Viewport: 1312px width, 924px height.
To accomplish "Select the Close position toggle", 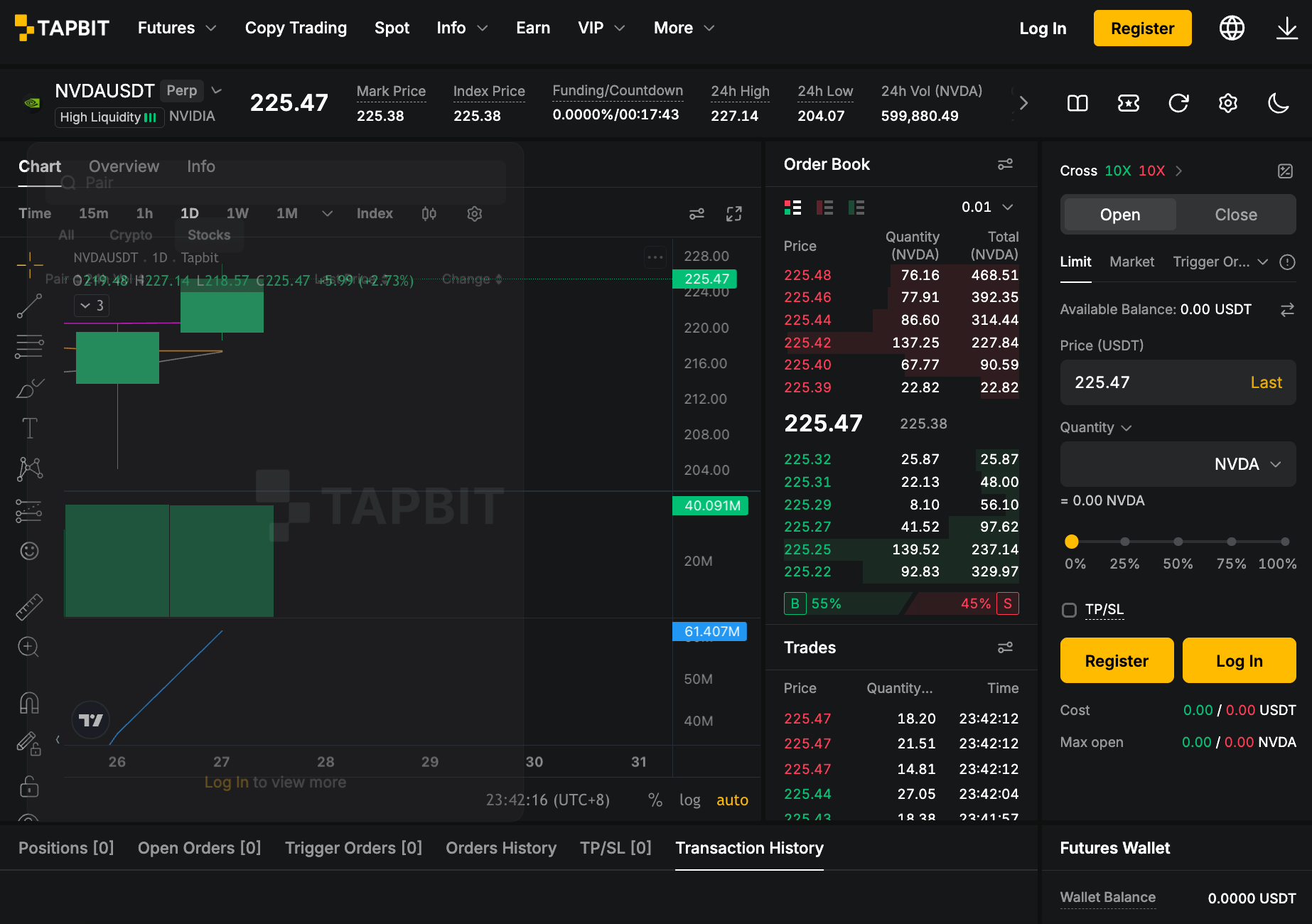I will point(1236,215).
